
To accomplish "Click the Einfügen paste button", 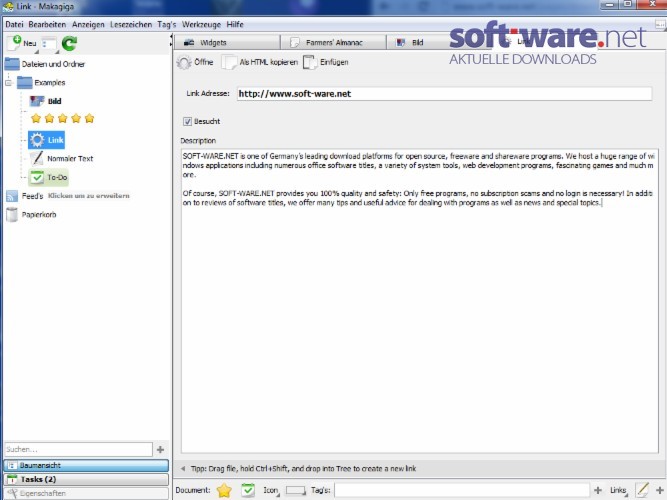I will 326,62.
